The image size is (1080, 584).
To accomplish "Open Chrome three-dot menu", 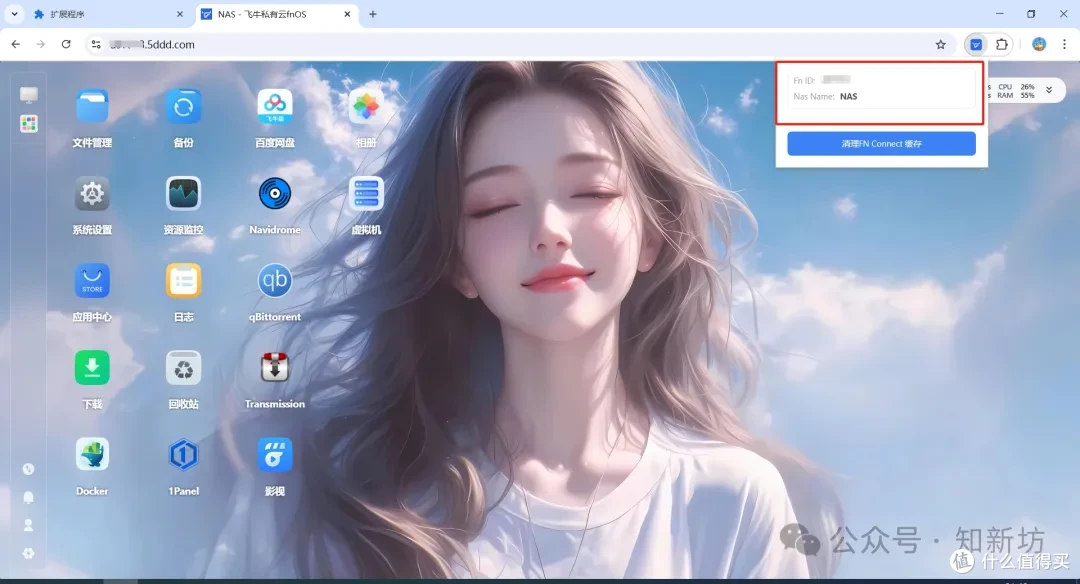I will point(1064,45).
